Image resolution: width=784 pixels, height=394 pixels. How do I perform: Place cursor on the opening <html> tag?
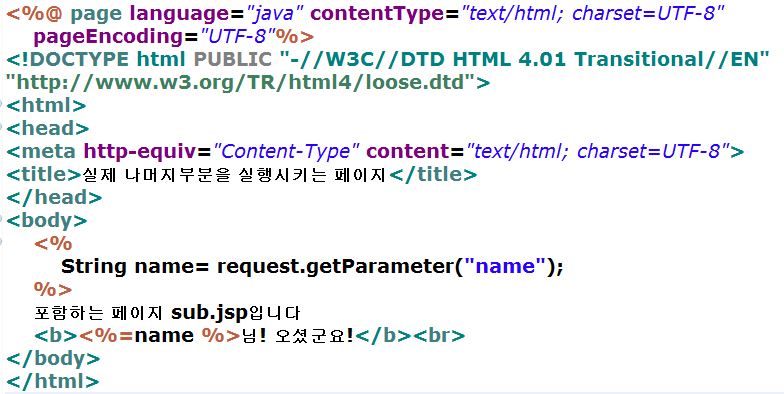46,106
